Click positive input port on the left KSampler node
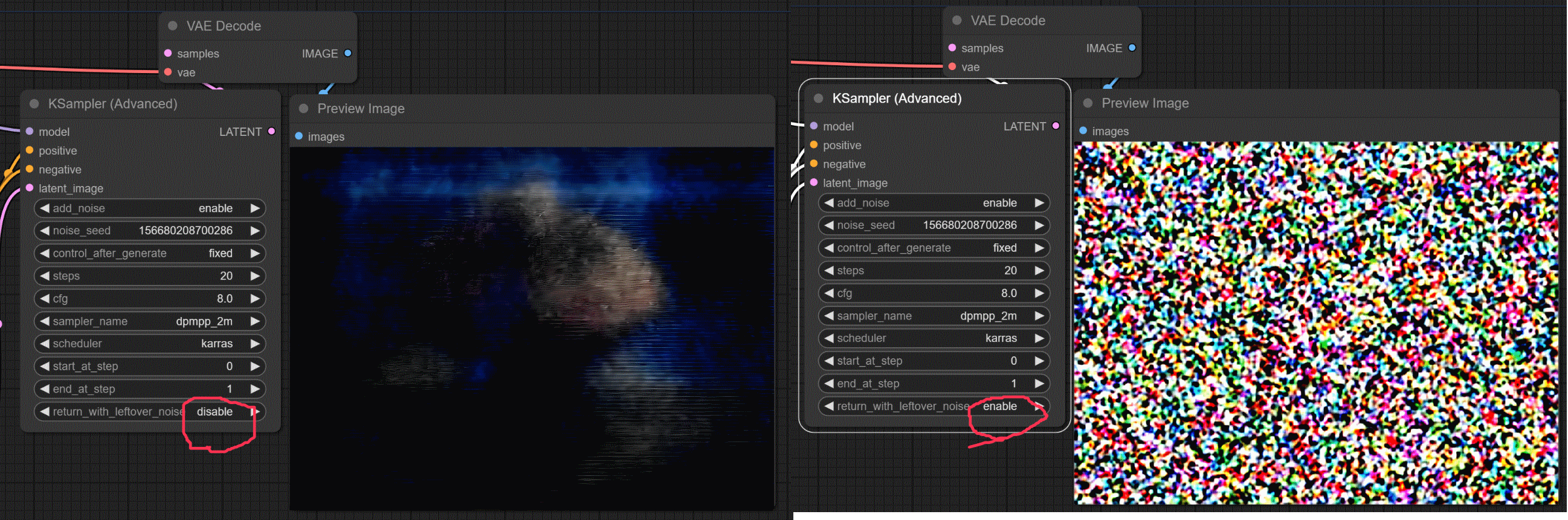The image size is (1568, 520). (29, 150)
